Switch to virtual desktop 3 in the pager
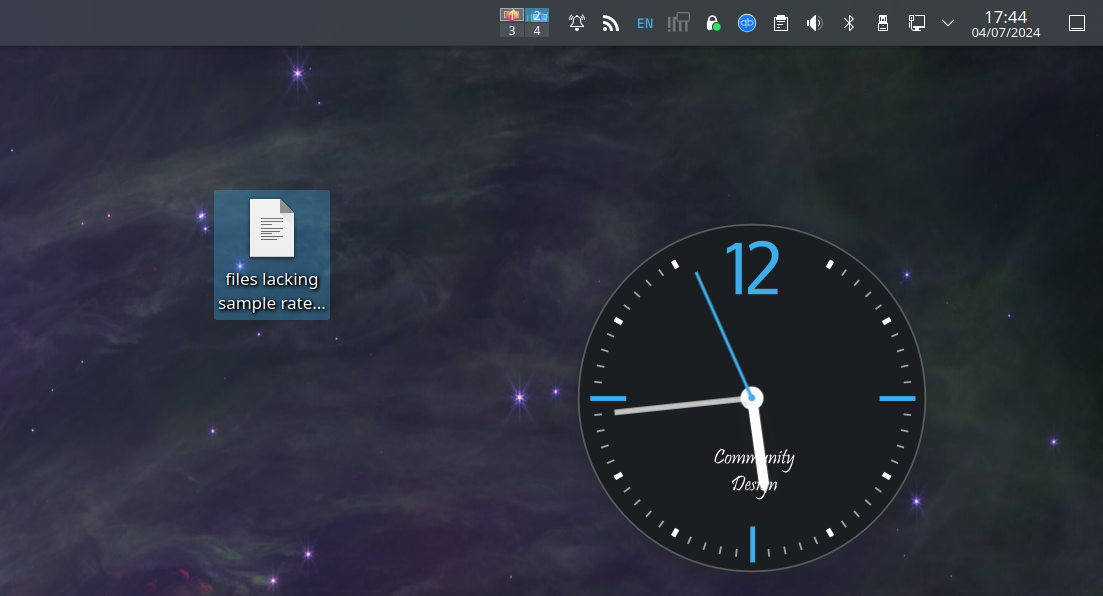The width and height of the screenshot is (1103, 596). tap(512, 31)
